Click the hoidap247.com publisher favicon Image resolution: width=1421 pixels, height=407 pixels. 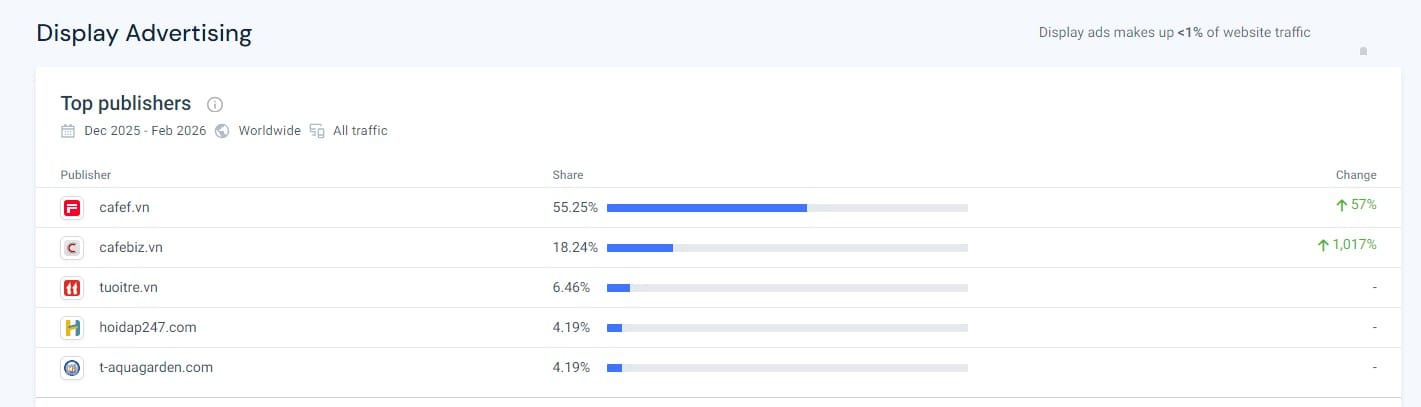click(71, 328)
